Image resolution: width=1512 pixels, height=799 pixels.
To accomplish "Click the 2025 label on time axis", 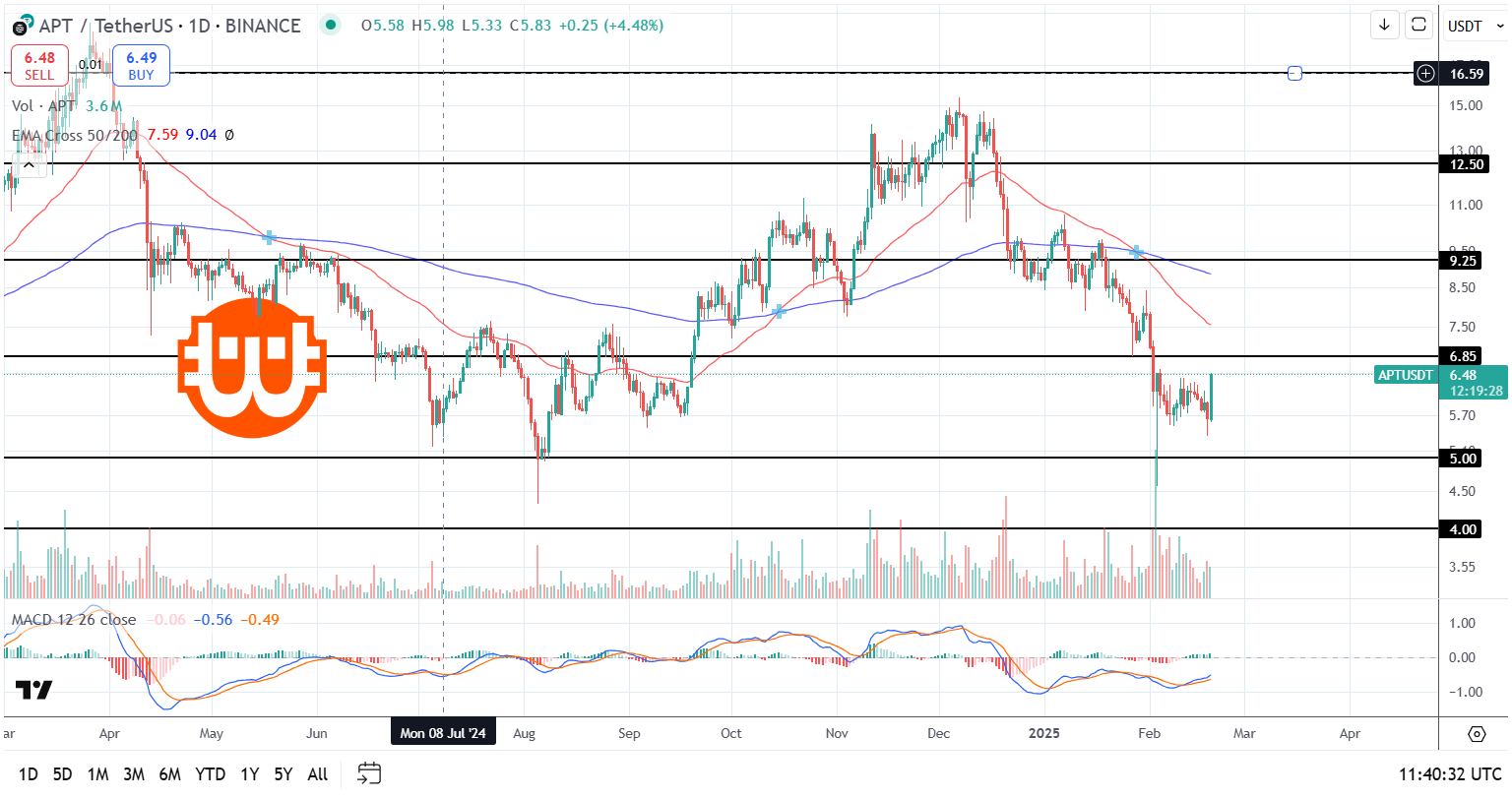I will [1043, 733].
